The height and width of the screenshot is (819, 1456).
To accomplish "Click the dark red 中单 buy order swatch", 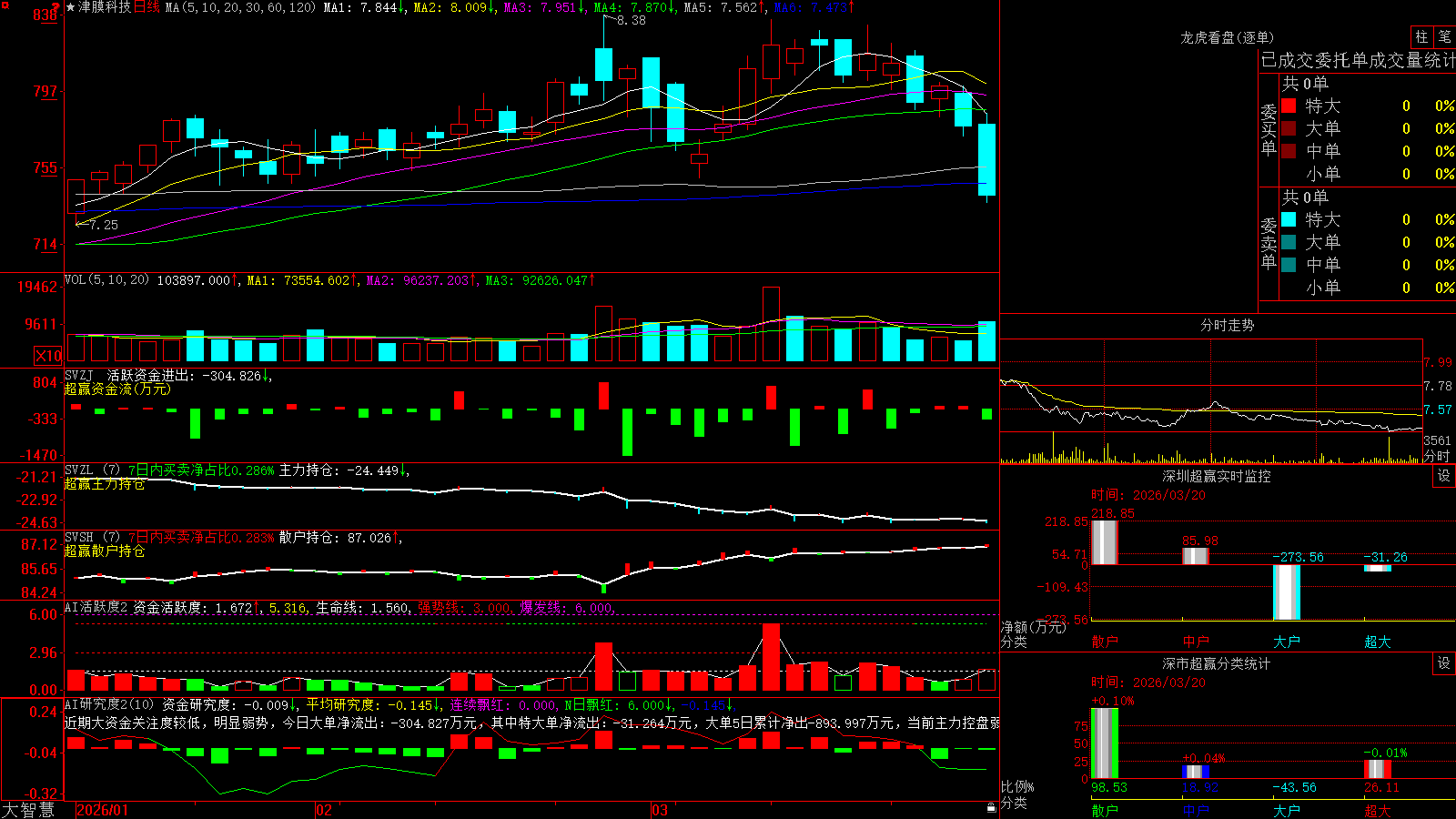I will (x=1289, y=151).
